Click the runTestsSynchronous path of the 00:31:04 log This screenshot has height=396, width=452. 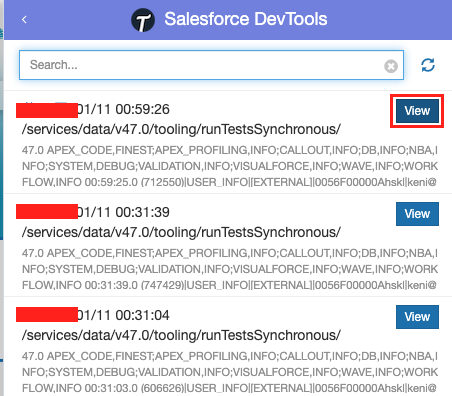pos(181,335)
